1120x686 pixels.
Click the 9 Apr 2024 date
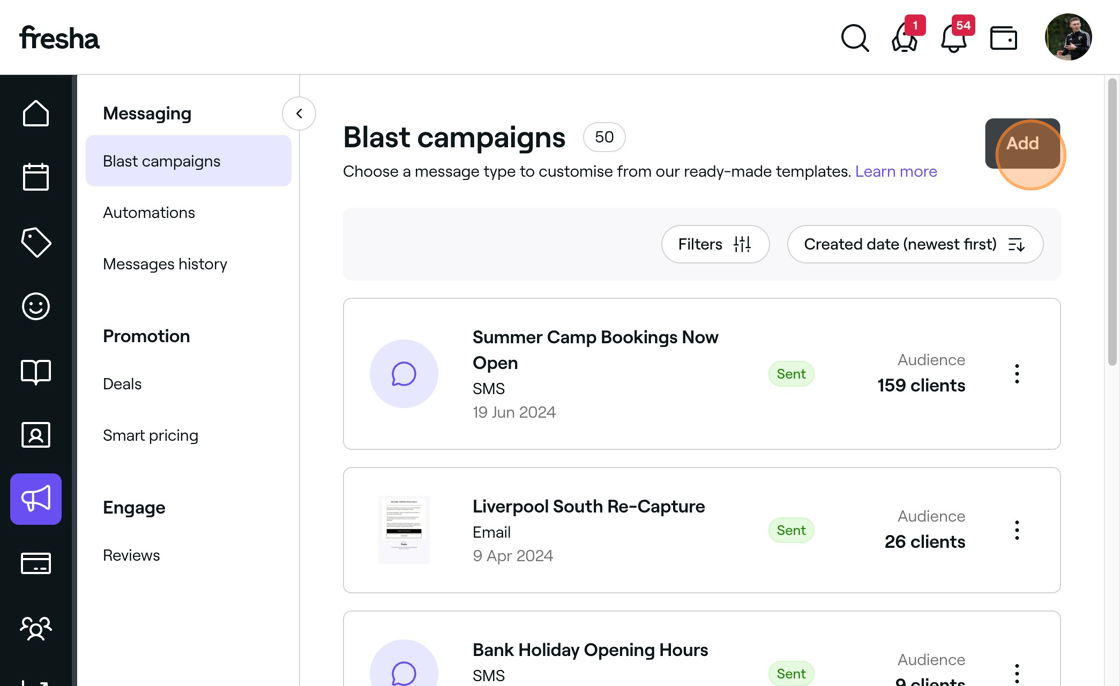pos(513,556)
